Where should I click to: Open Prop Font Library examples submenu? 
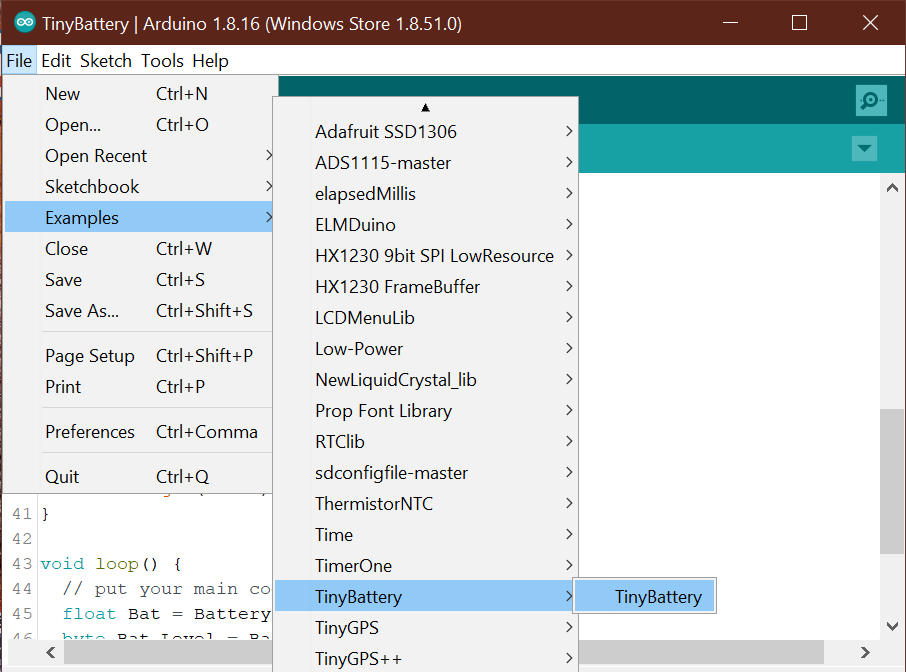pyautogui.click(x=426, y=411)
